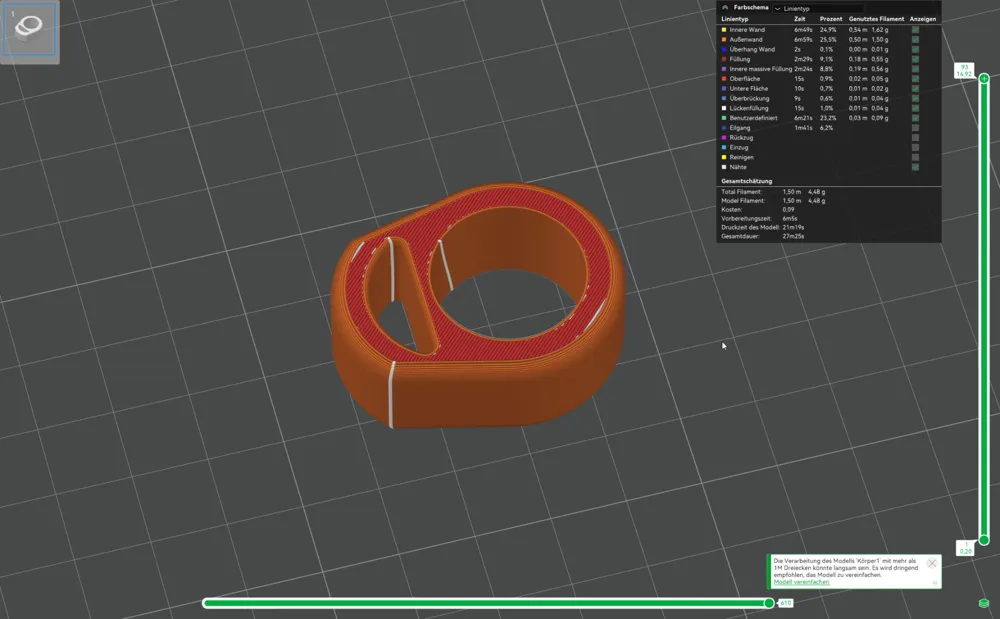The height and width of the screenshot is (619, 1000).
Task: Enable display of Rückzug moves
Action: tap(915, 138)
